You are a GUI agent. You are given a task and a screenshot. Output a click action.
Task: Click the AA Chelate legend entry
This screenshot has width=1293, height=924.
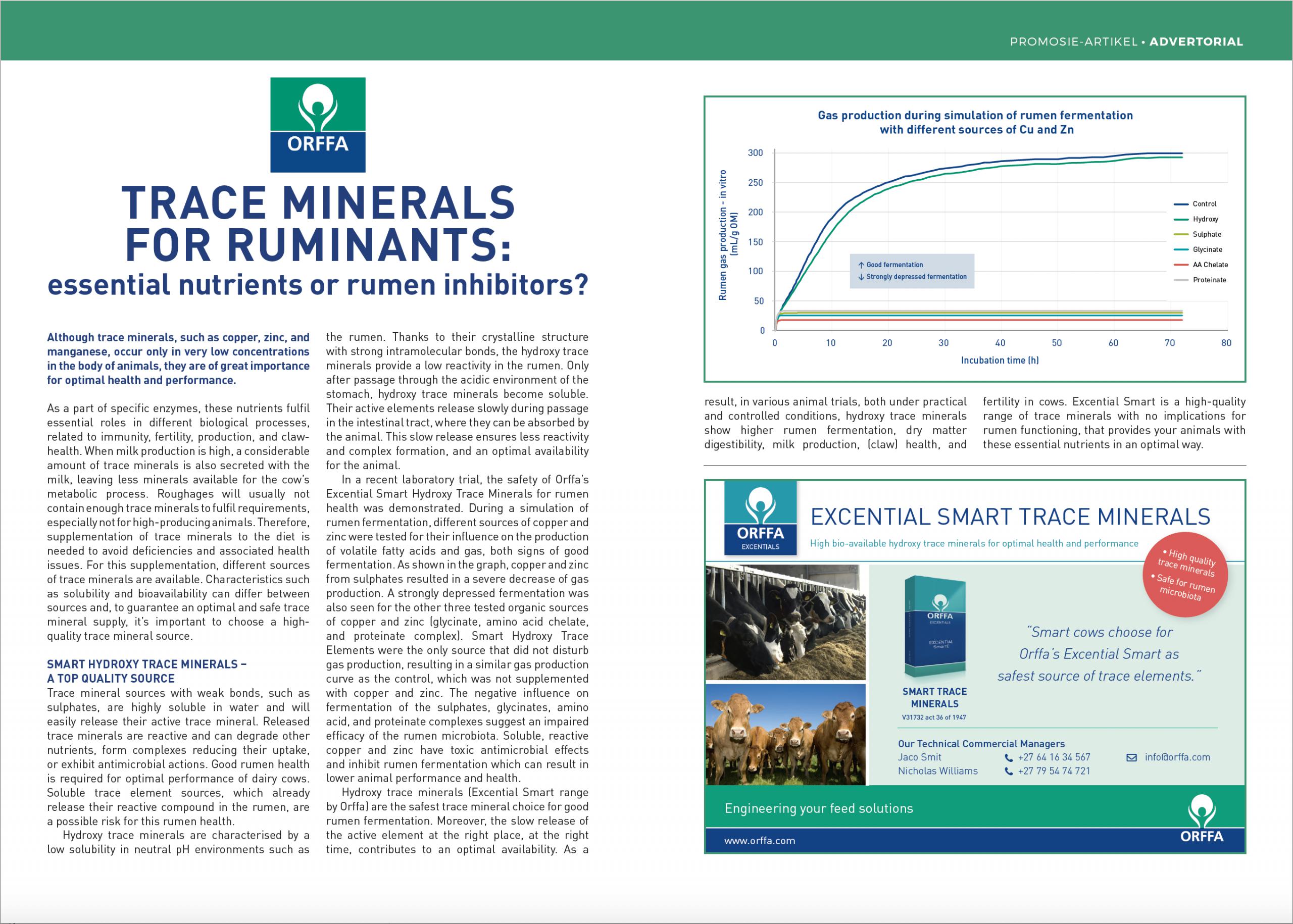(x=1210, y=265)
